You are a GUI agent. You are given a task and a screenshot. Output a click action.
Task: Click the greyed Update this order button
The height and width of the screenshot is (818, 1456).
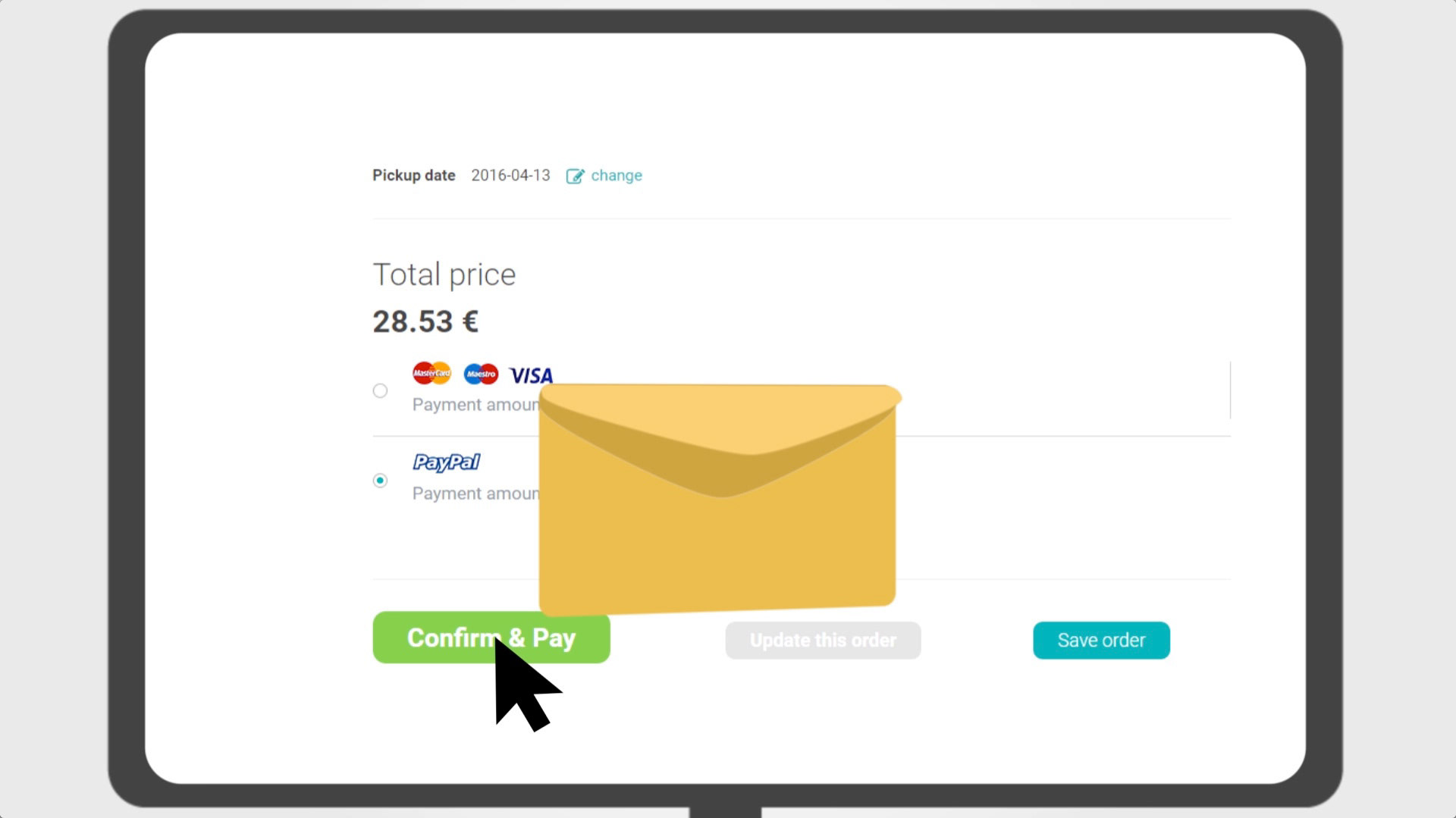tap(823, 641)
